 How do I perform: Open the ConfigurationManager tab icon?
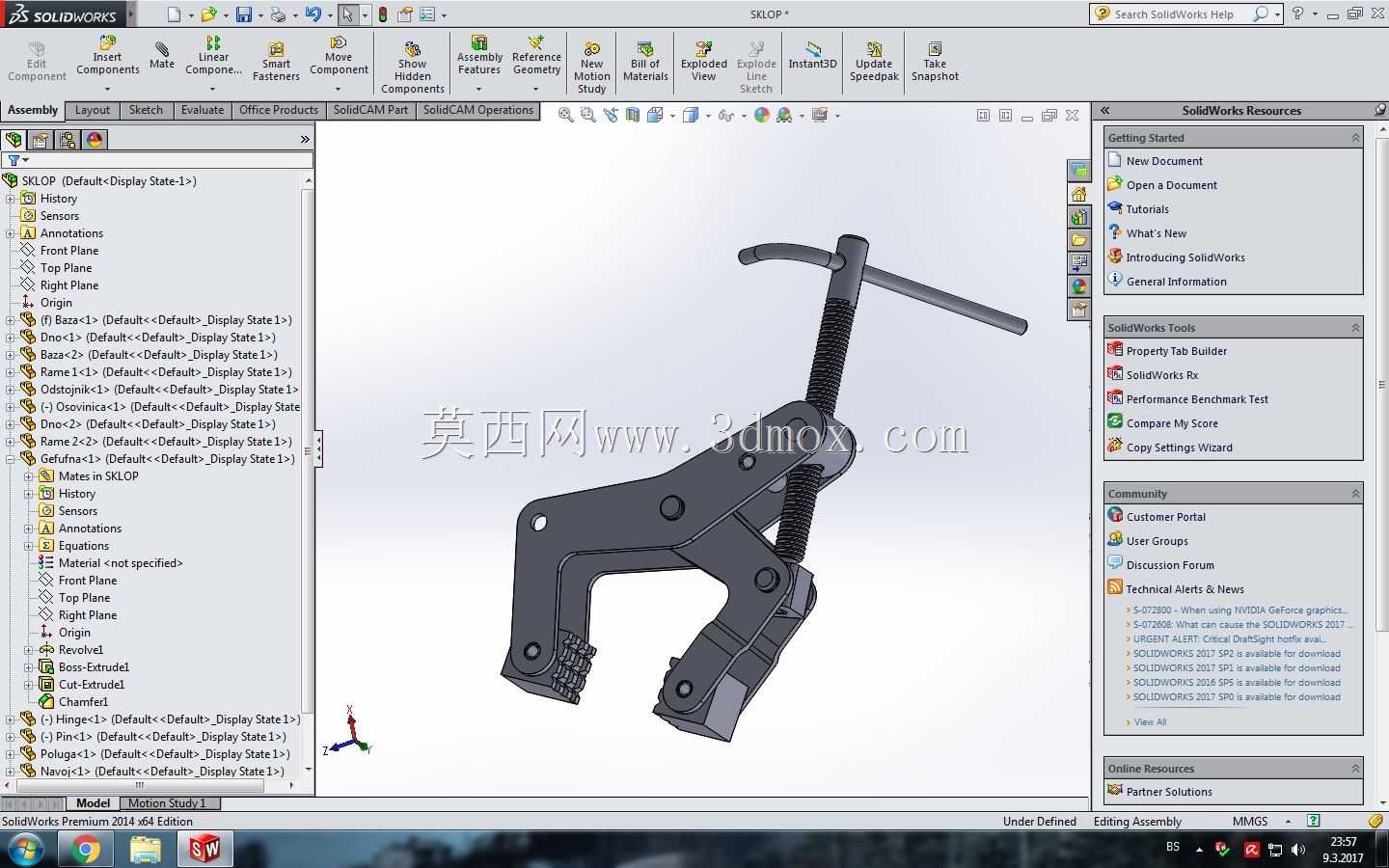click(68, 140)
